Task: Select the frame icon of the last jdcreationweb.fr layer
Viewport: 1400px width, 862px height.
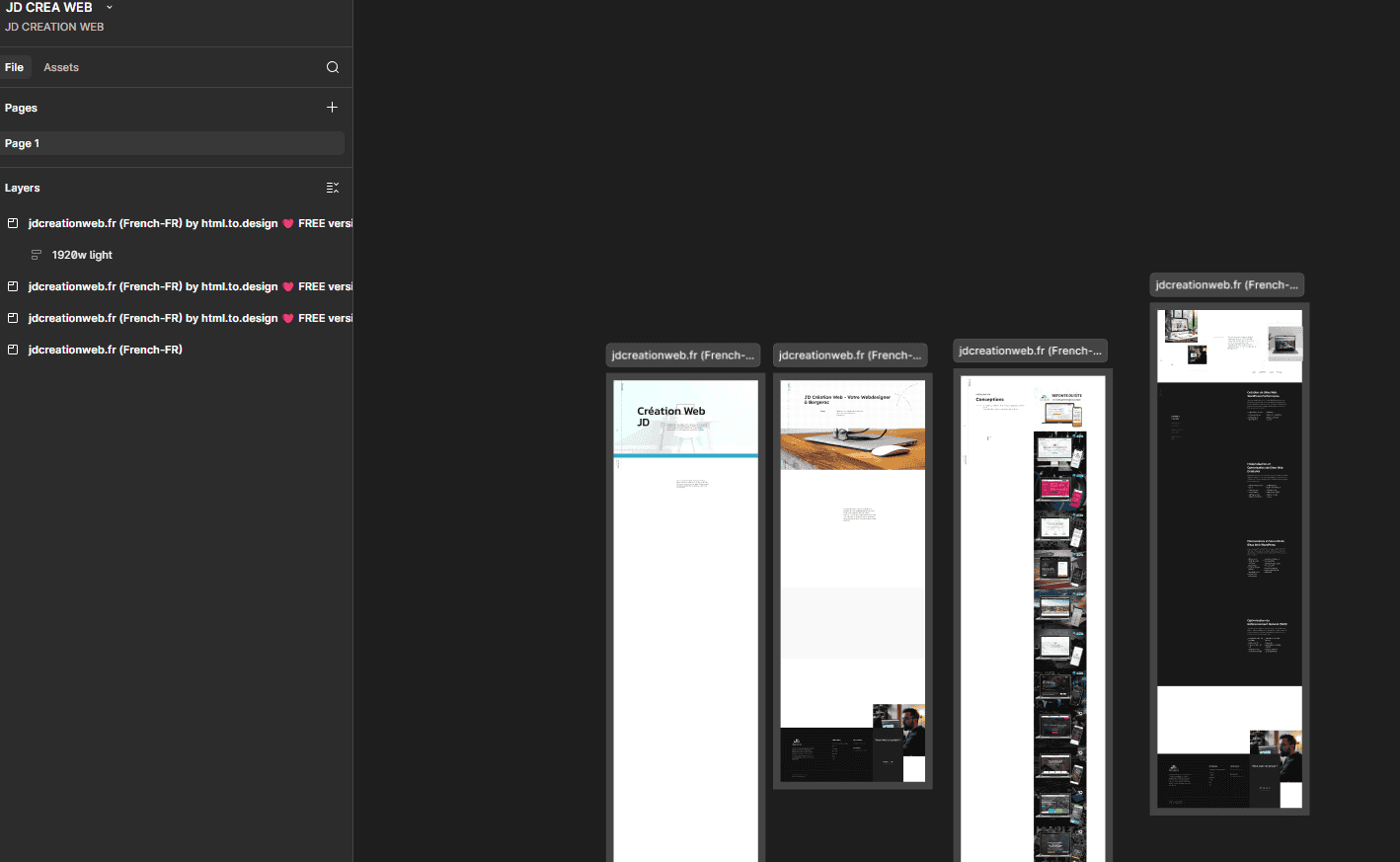Action: click(x=12, y=350)
